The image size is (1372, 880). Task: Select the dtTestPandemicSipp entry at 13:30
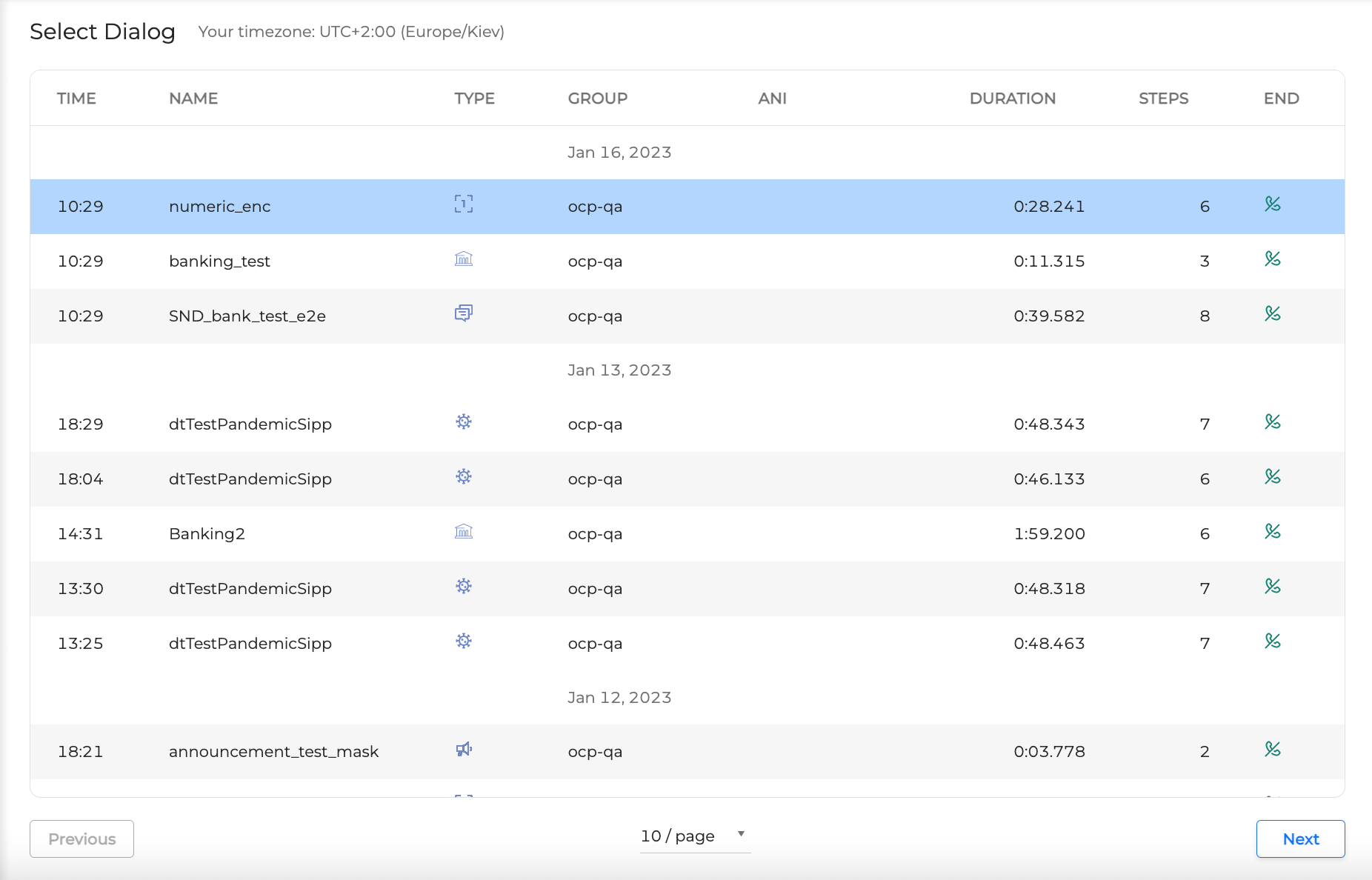(x=250, y=589)
